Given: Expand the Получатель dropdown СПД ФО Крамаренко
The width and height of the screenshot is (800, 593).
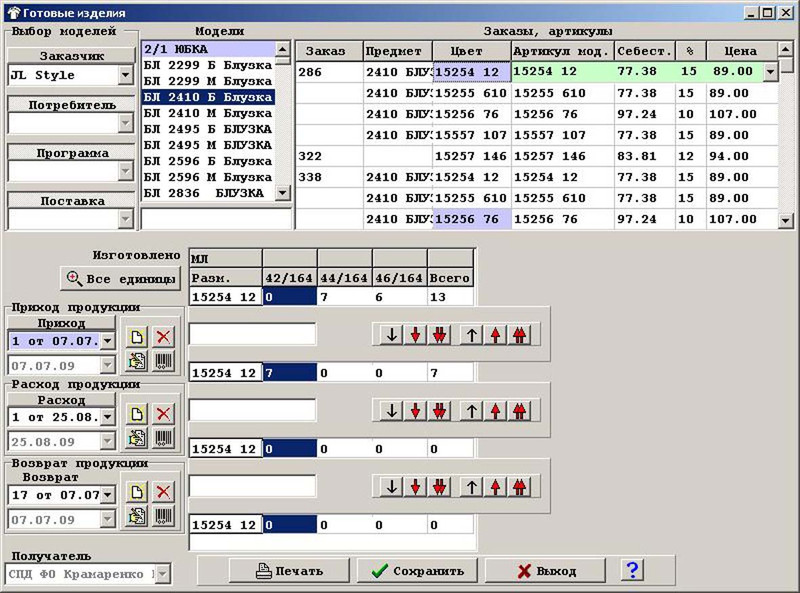Looking at the screenshot, I should point(162,575).
